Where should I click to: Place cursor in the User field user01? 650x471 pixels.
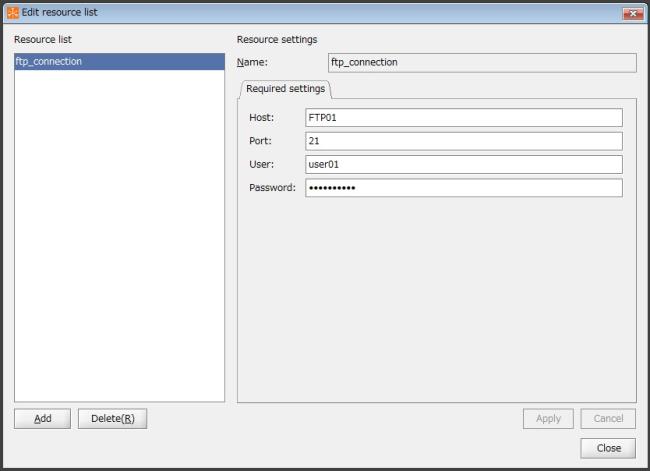click(x=463, y=164)
